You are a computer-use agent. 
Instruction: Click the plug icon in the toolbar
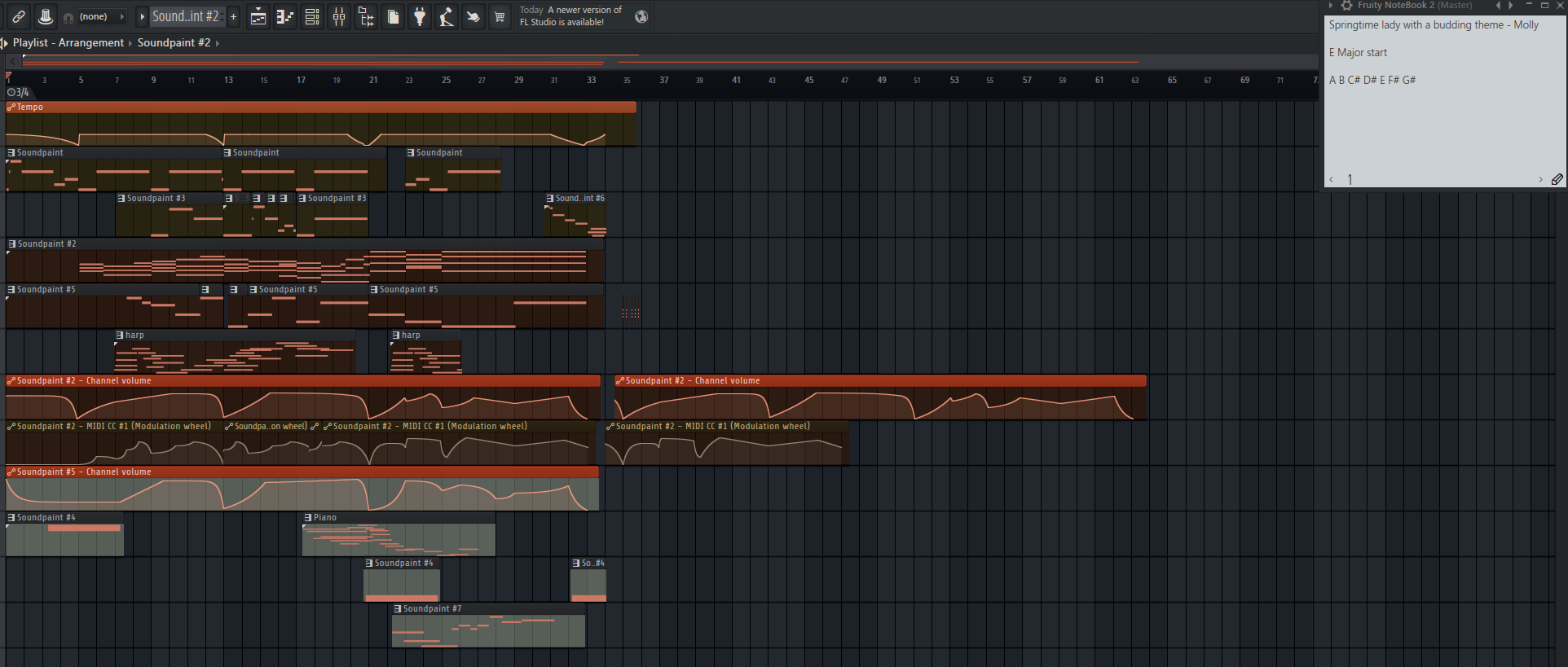(420, 16)
